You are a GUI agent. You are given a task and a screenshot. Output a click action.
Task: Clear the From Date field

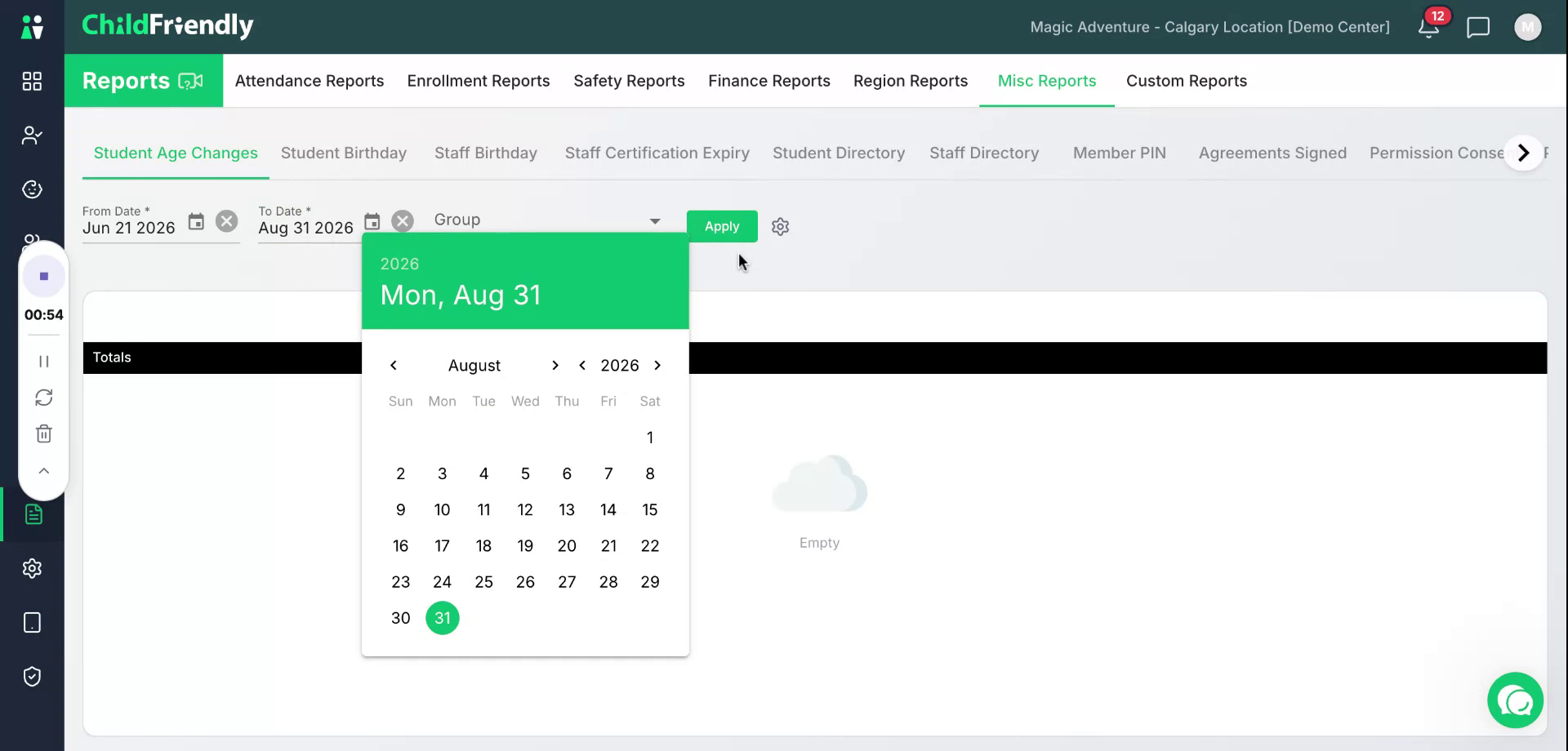point(226,221)
